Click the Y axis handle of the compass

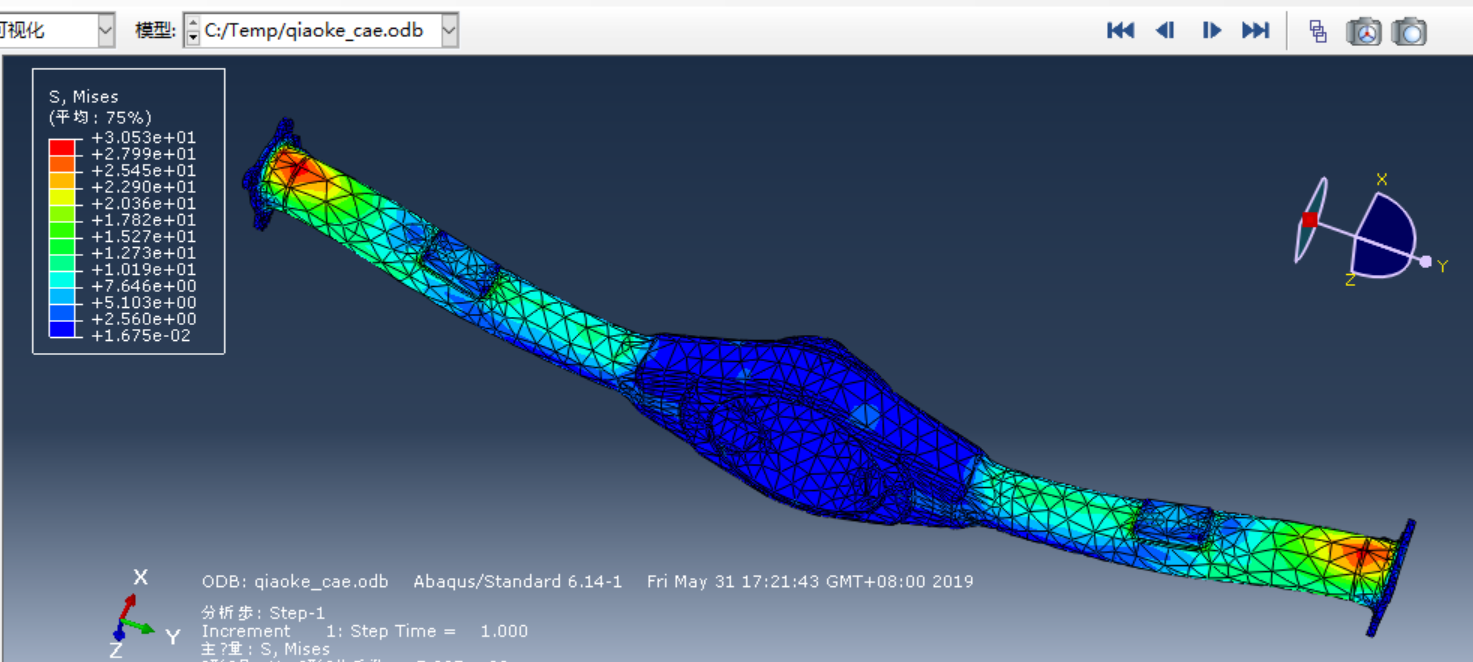coord(1425,262)
